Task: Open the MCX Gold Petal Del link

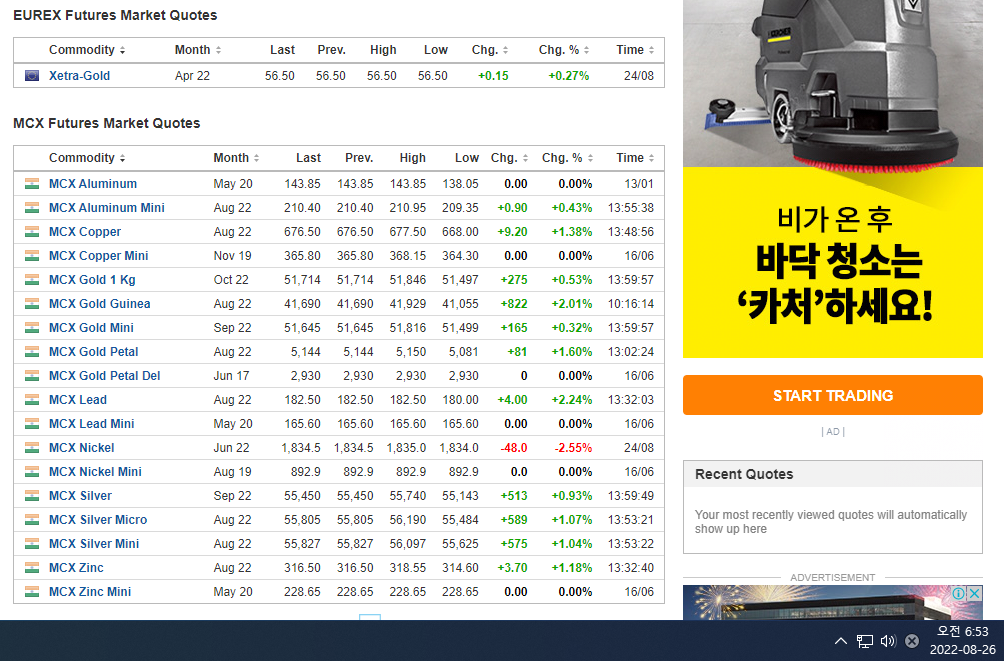Action: [x=105, y=376]
